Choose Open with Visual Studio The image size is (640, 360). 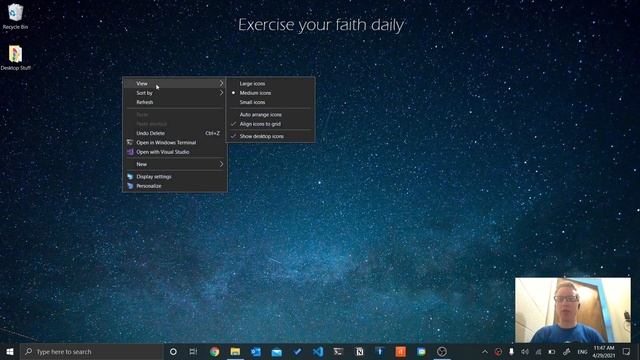175,152
